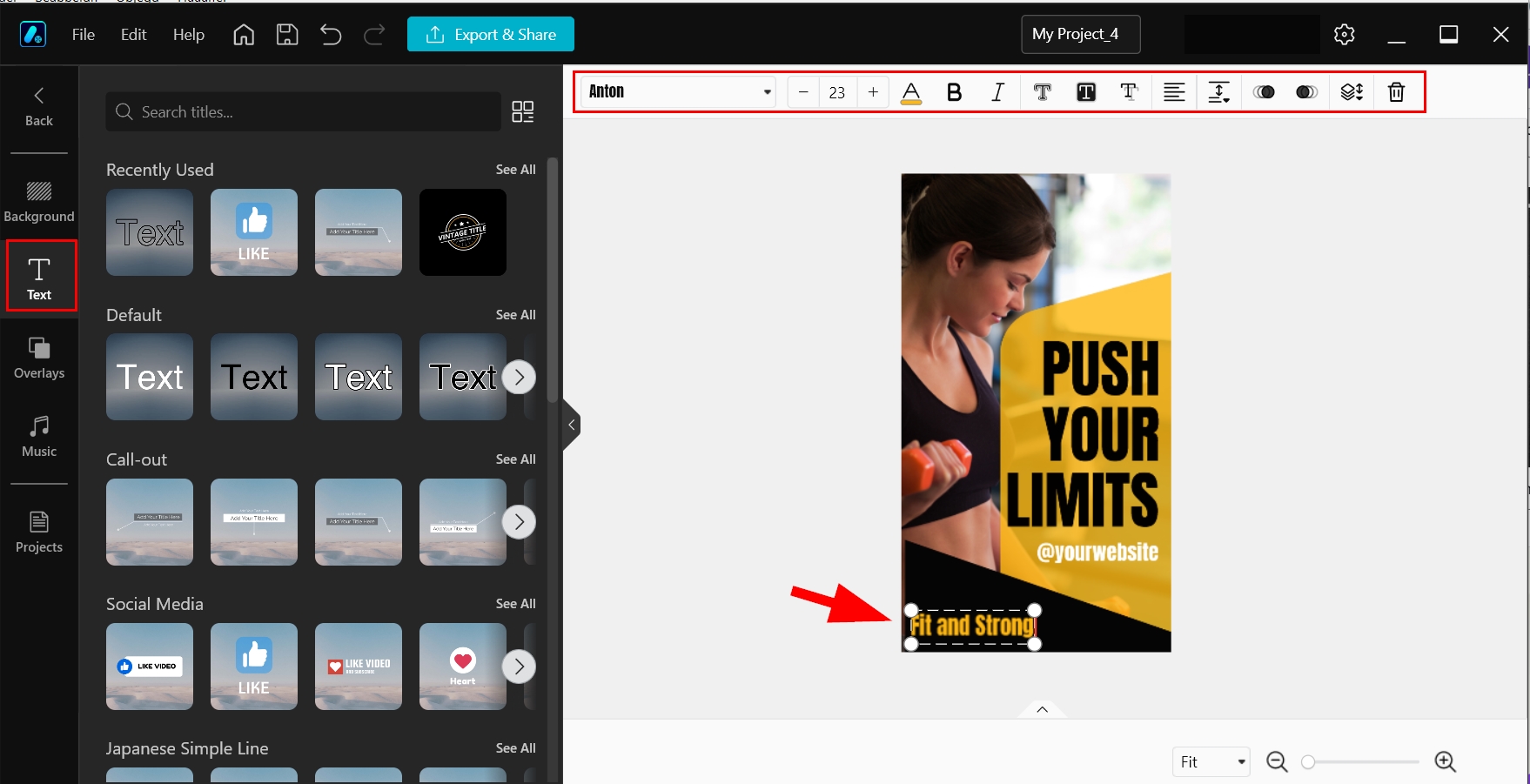
Task: Open the Music panel
Action: [x=39, y=436]
